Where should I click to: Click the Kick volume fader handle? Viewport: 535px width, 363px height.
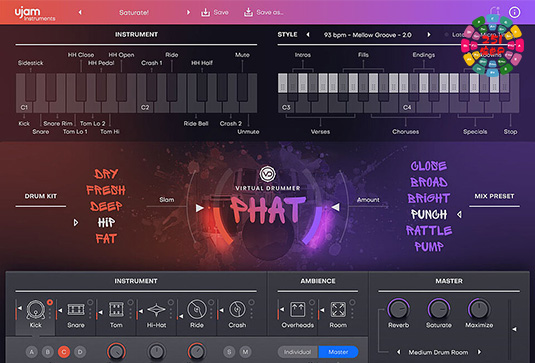click(x=20, y=308)
